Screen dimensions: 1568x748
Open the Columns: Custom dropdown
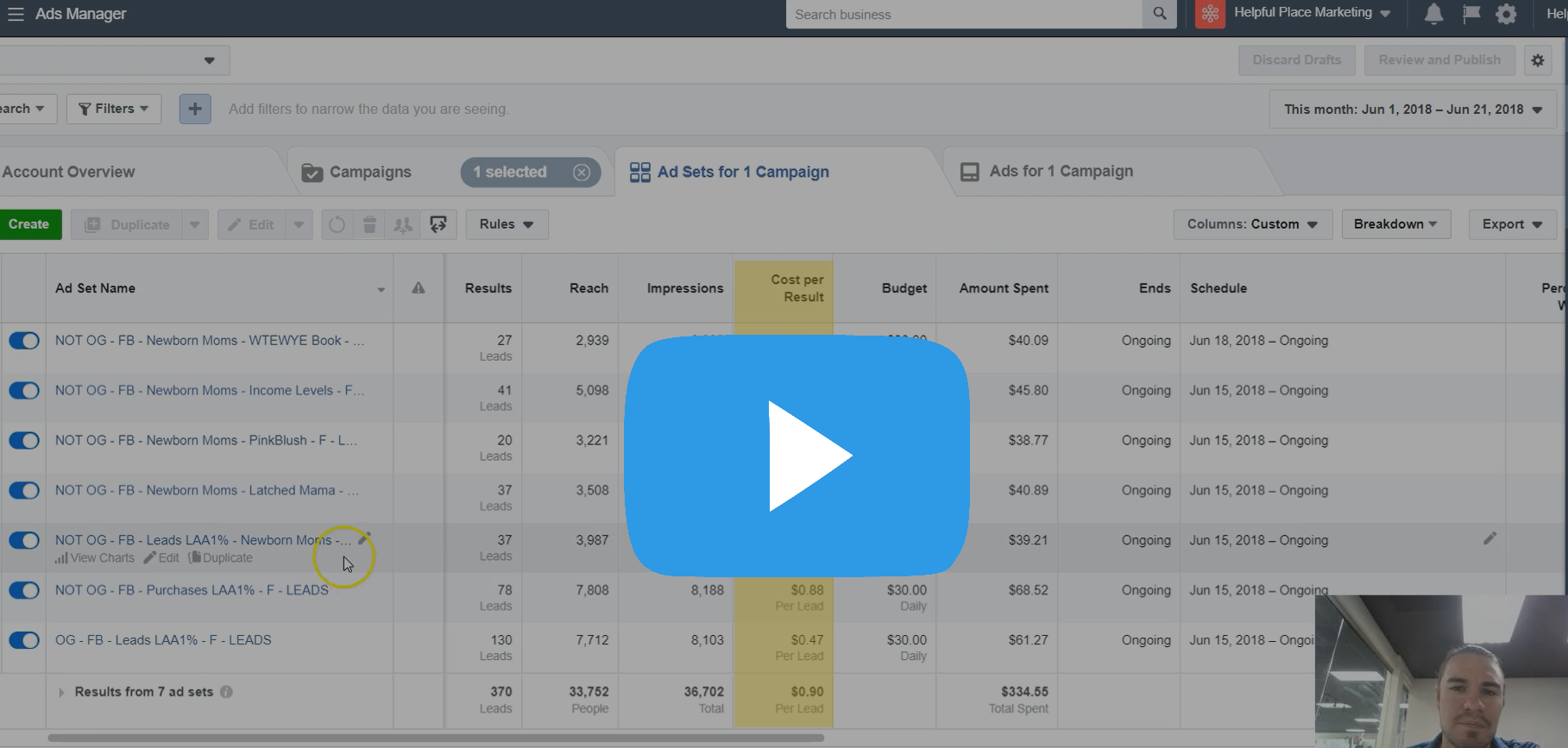tap(1252, 224)
